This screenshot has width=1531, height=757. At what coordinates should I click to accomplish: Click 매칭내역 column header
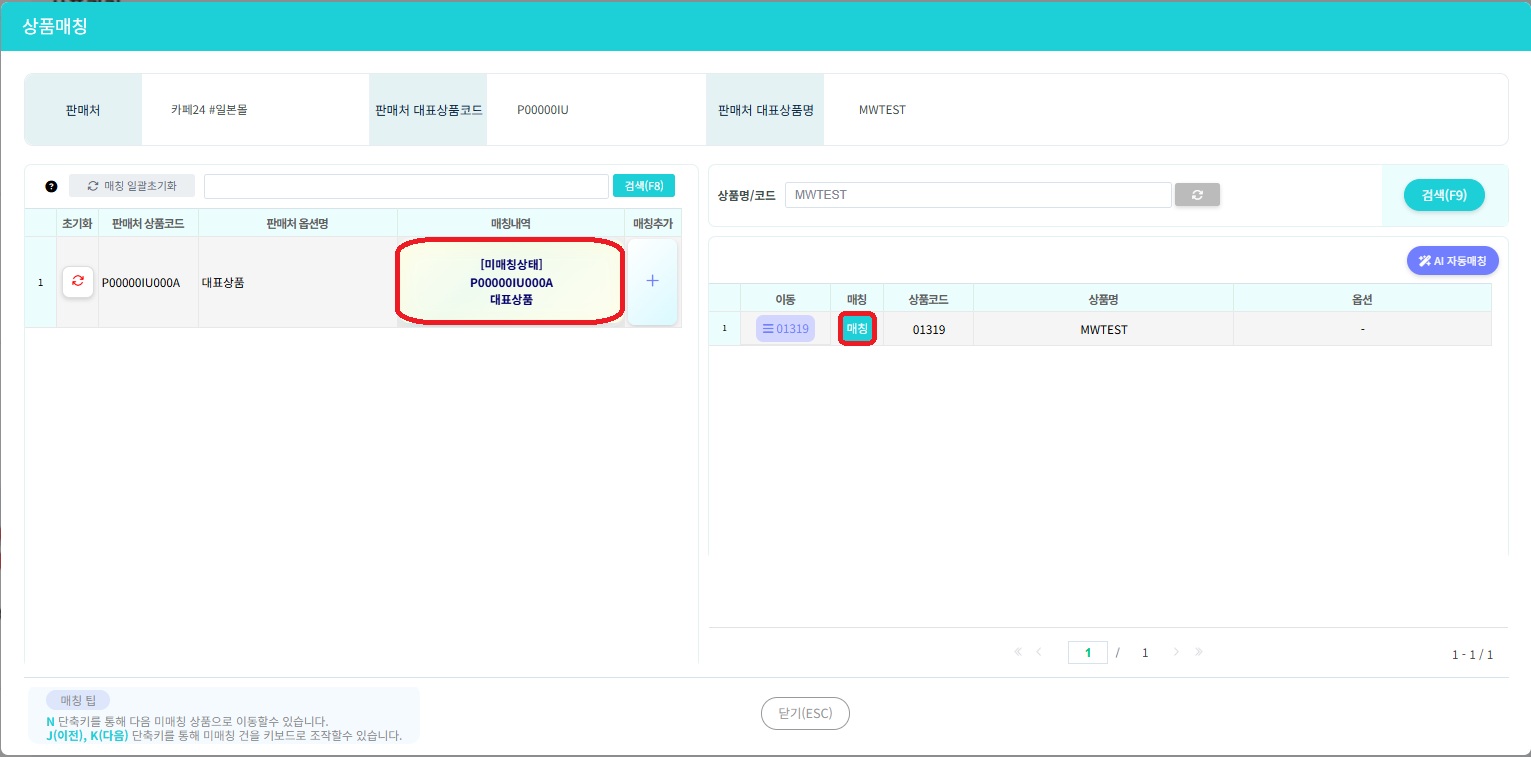511,223
